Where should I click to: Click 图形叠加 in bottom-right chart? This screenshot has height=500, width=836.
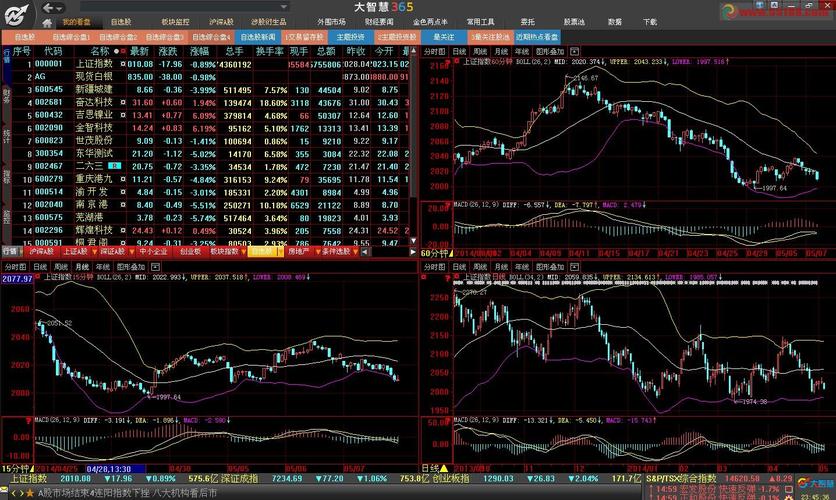click(550, 267)
